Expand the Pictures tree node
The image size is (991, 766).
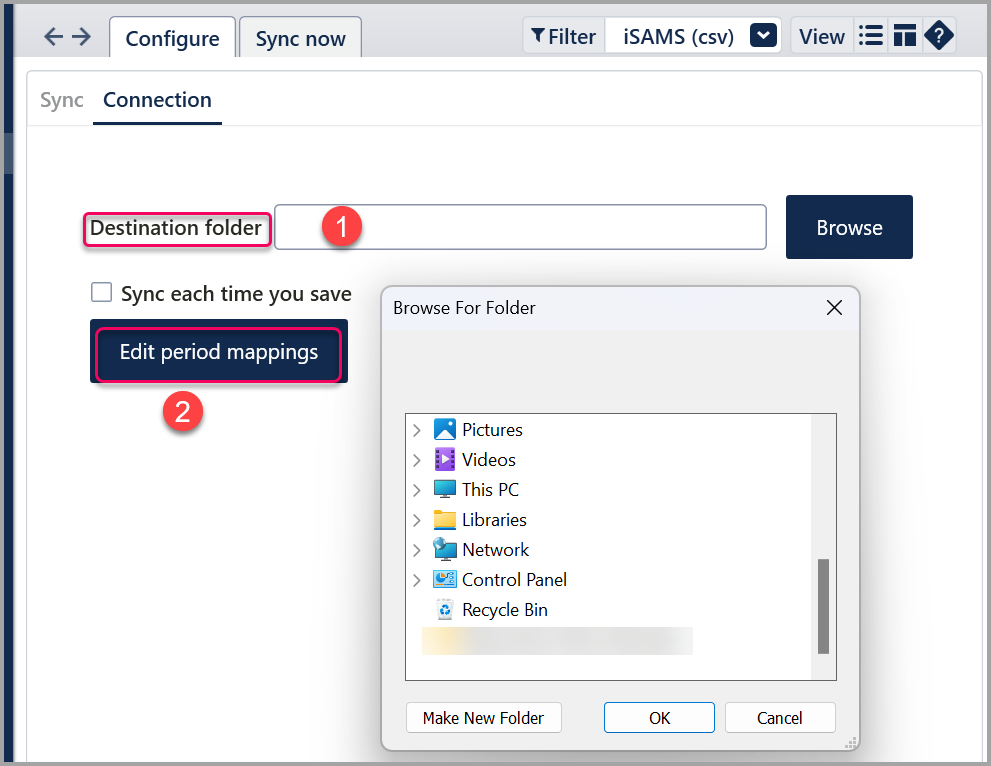416,430
